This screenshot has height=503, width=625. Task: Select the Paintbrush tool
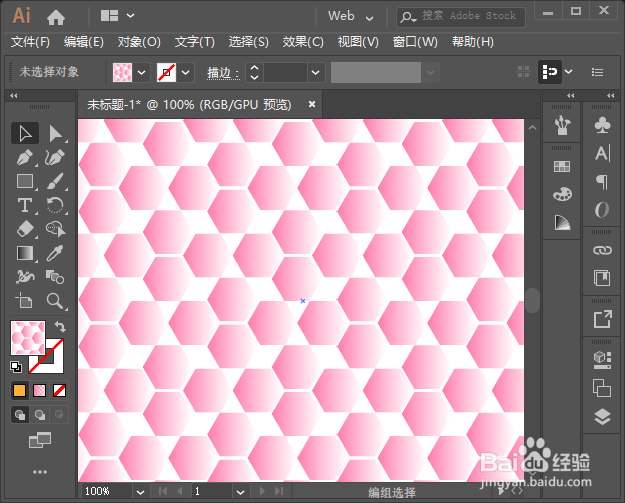(55, 181)
